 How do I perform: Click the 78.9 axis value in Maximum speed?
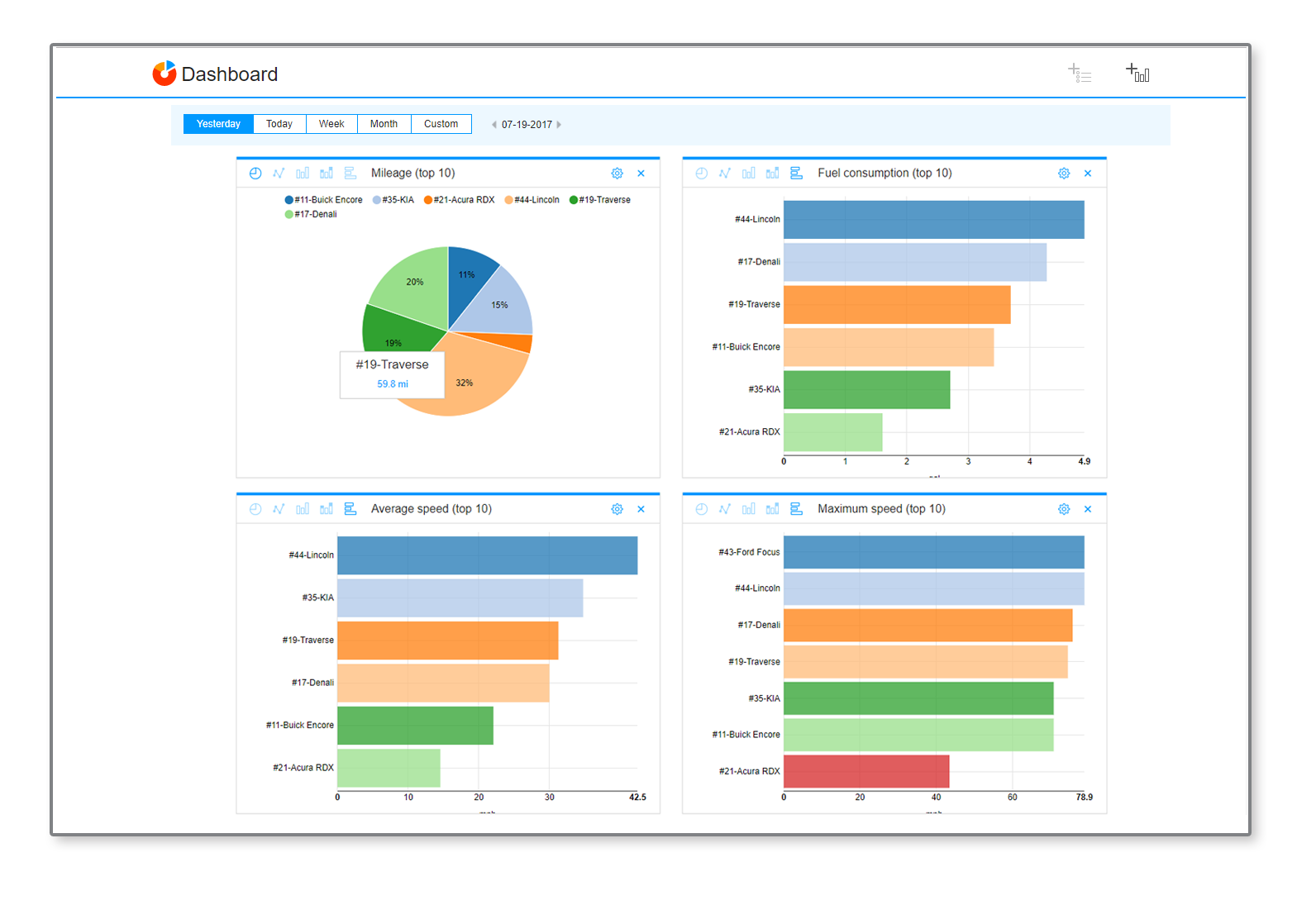[1085, 798]
